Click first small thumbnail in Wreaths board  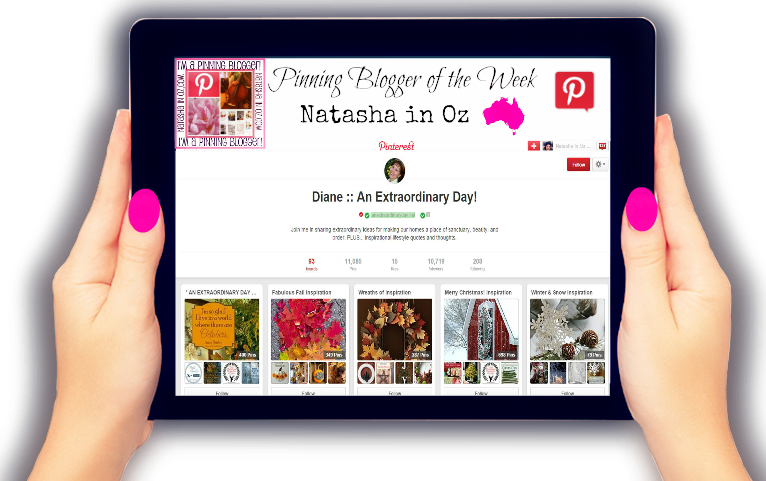point(366,373)
